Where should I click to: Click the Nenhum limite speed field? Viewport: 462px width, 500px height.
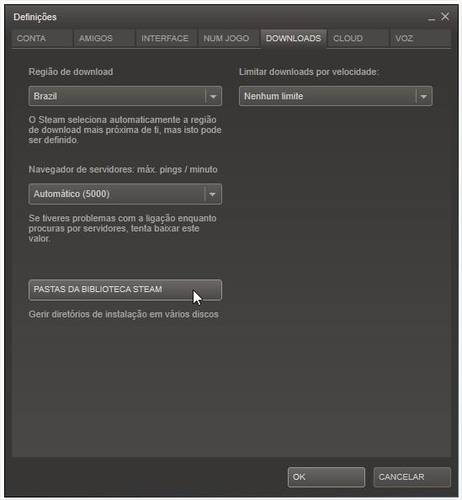coord(336,96)
